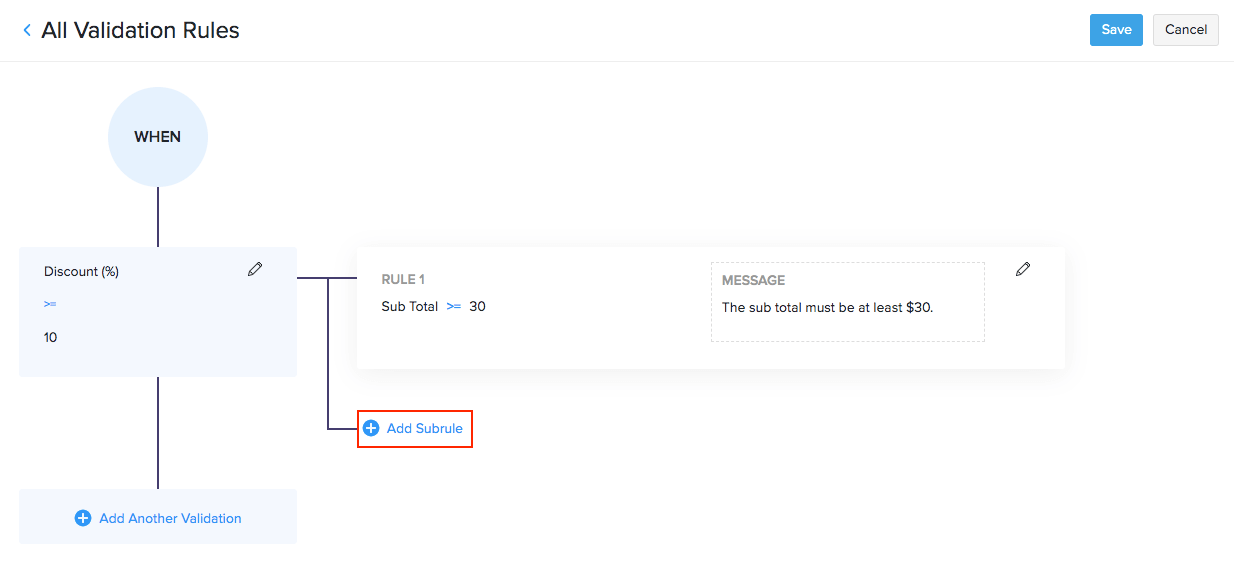Click the Add Another Validation text
The width and height of the screenshot is (1234, 567).
point(170,518)
